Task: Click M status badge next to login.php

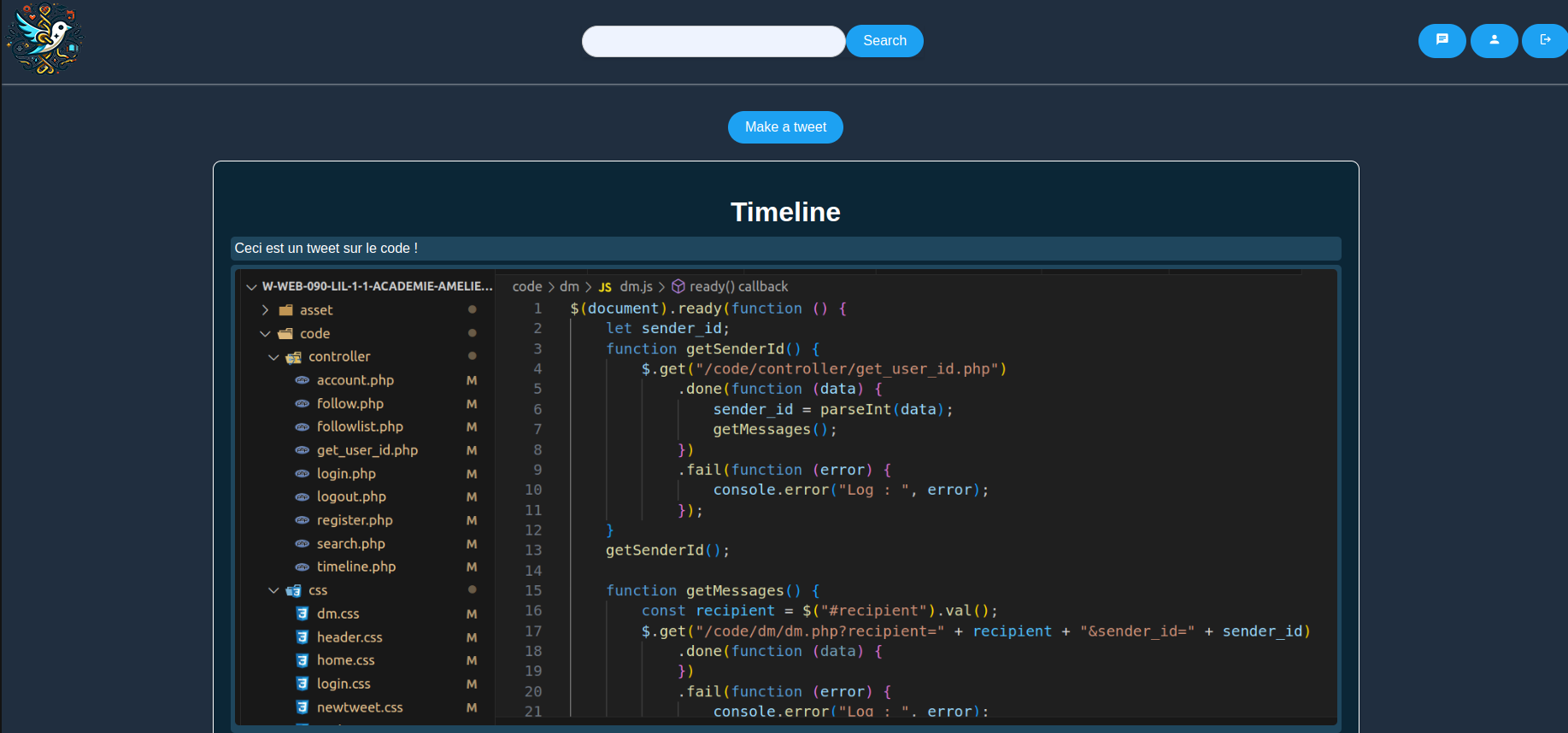Action: point(472,474)
